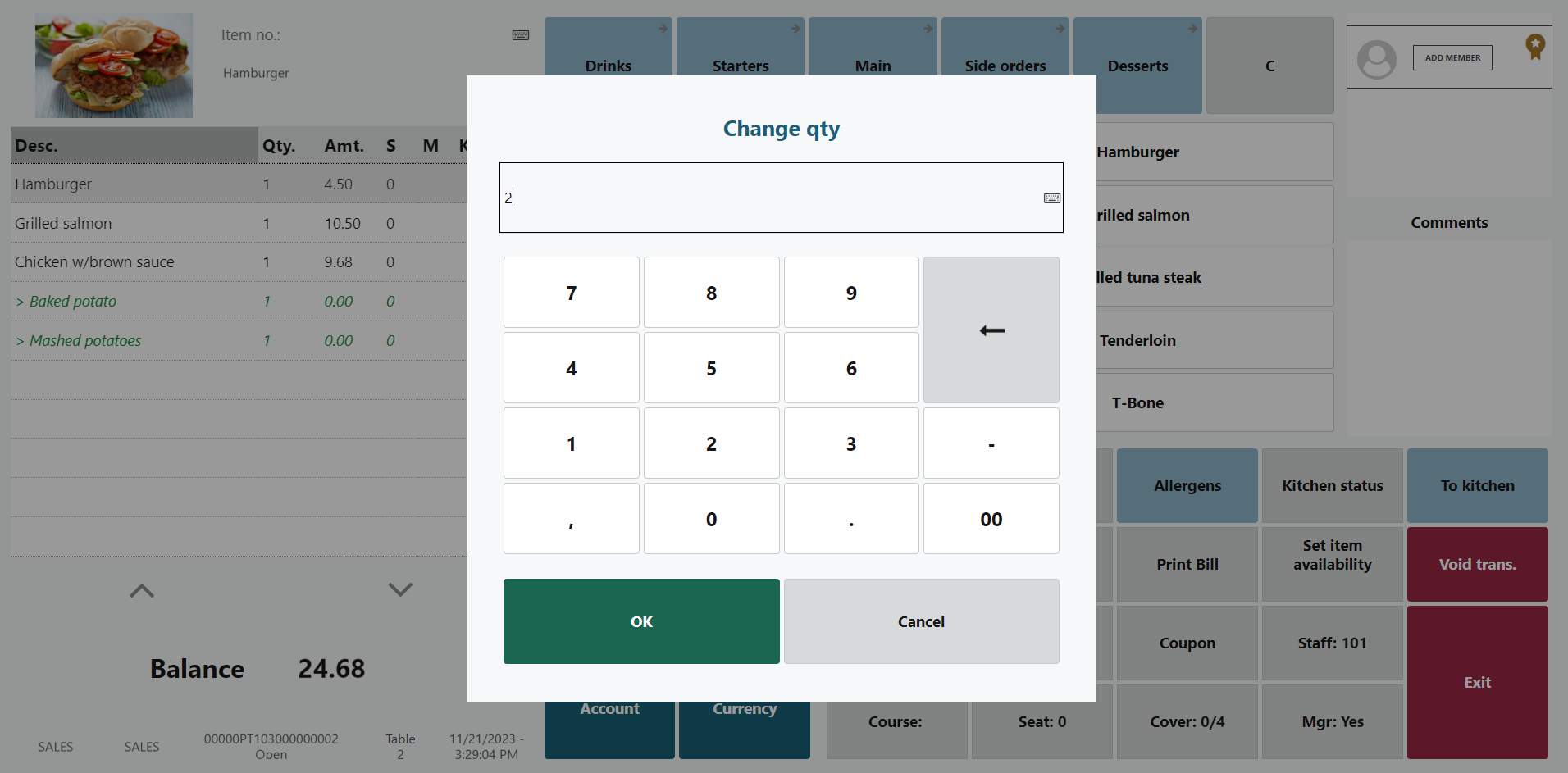Tap the 00 key on numpad

click(991, 519)
